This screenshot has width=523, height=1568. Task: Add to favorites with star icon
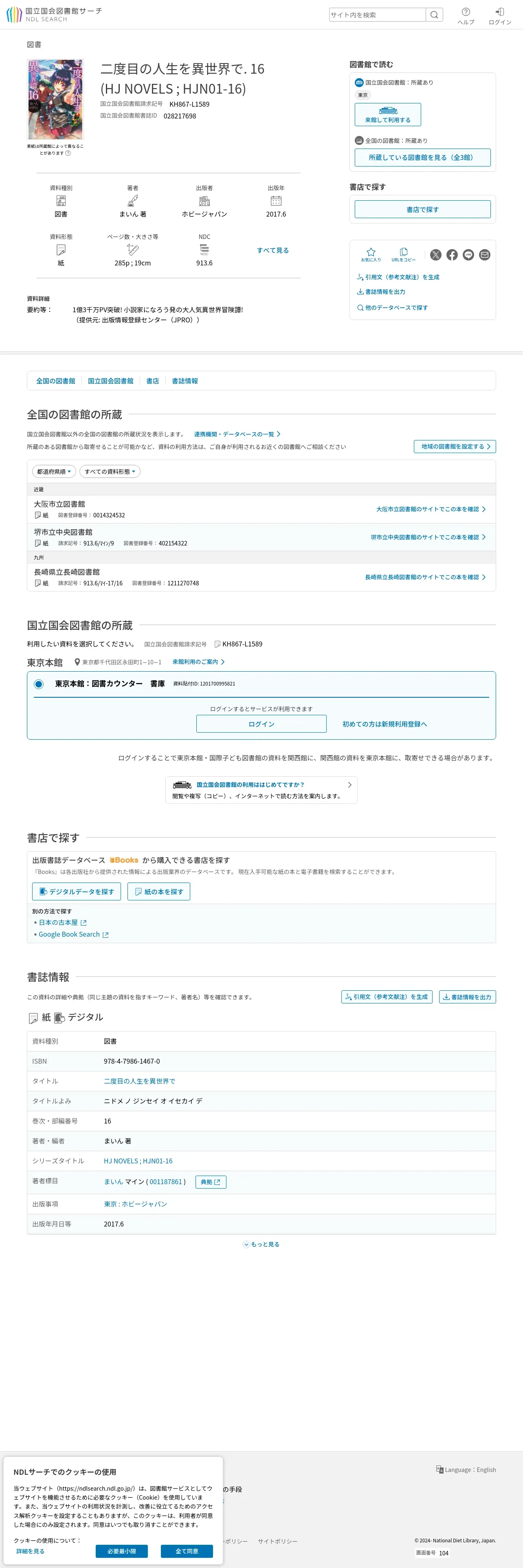371,255
